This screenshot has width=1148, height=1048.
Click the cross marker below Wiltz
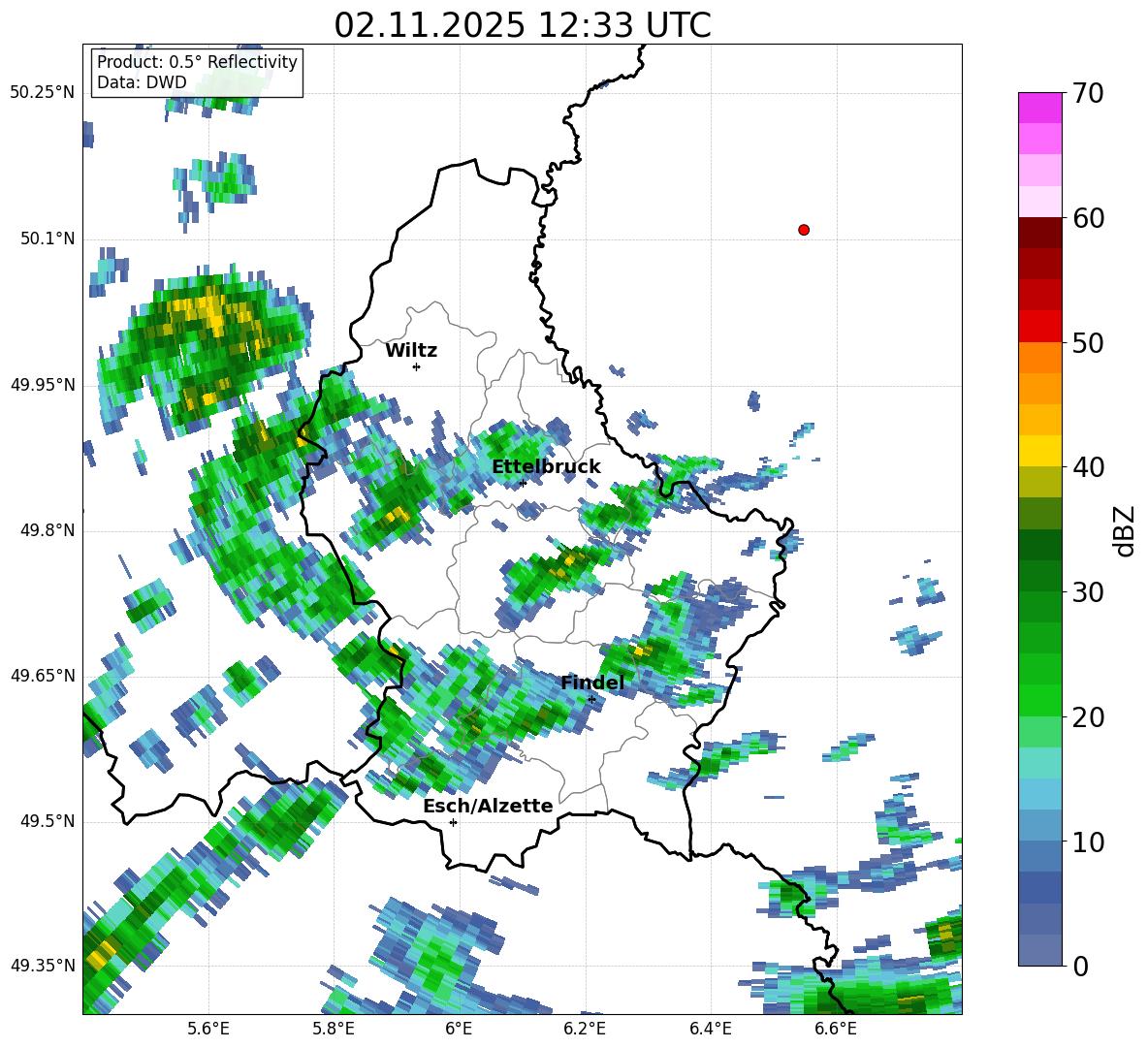[417, 366]
